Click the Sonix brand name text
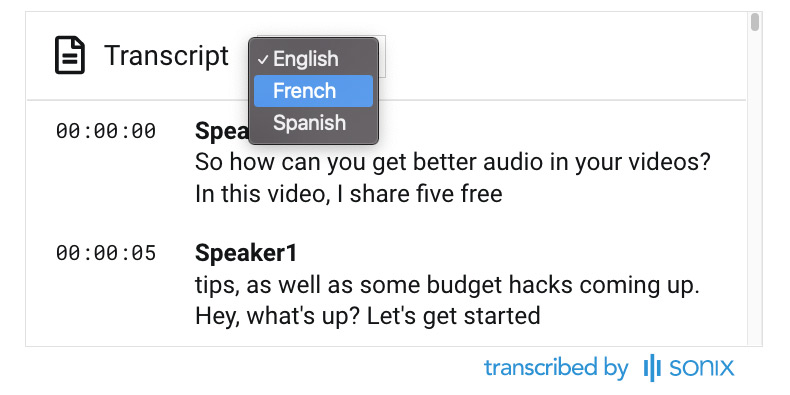 click(x=701, y=368)
